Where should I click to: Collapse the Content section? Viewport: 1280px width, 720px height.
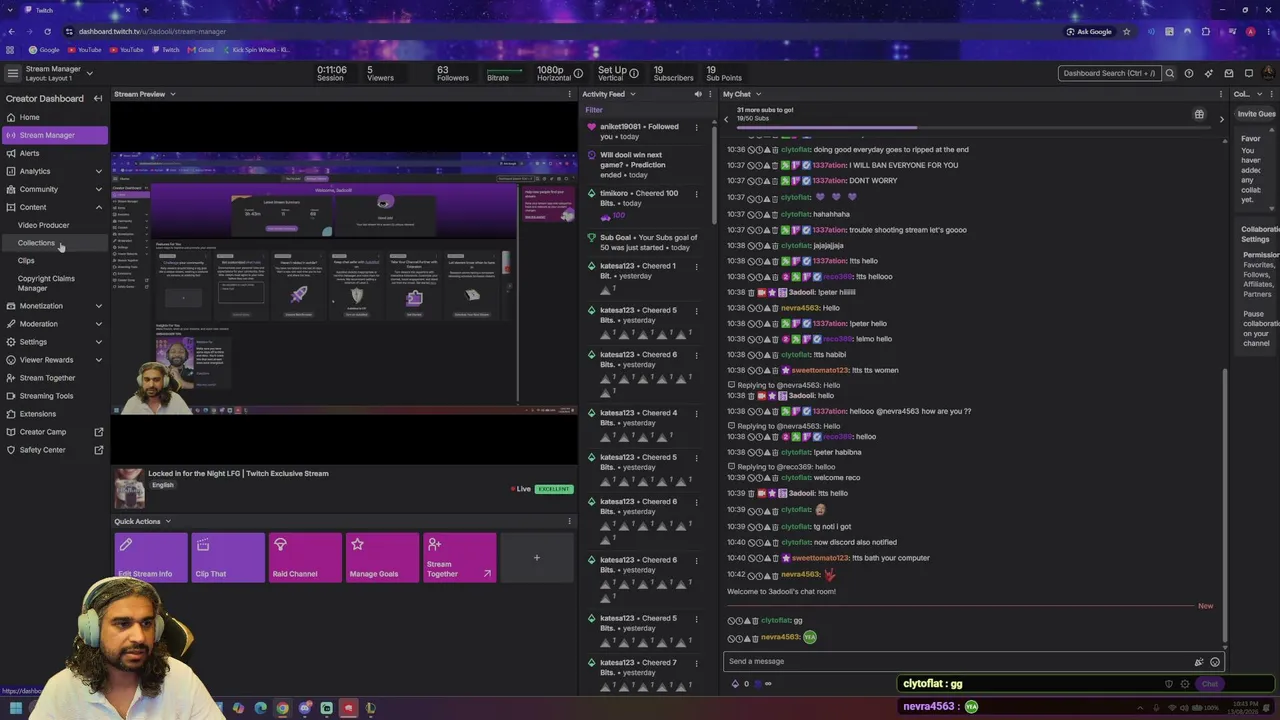point(54,207)
